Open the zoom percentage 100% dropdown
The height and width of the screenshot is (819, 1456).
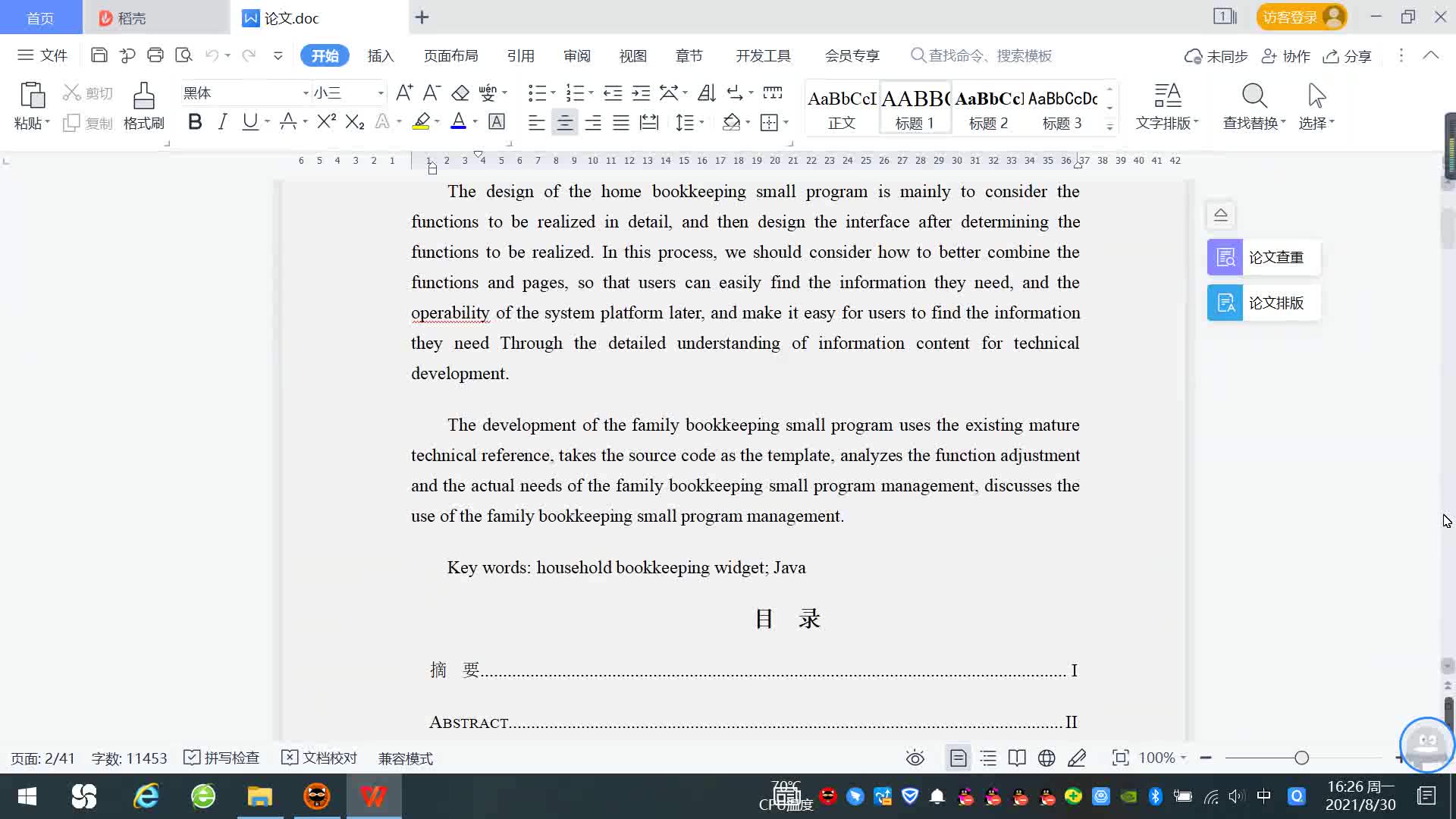[x=1162, y=758]
